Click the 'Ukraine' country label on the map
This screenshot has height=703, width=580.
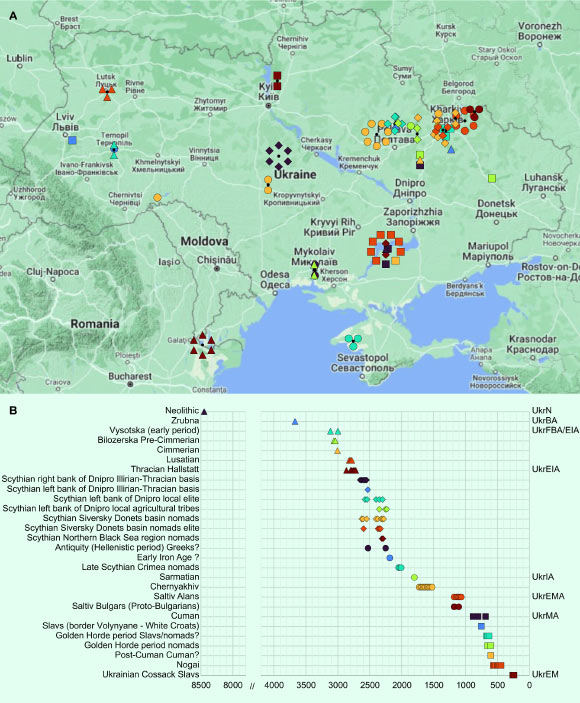pos(295,174)
